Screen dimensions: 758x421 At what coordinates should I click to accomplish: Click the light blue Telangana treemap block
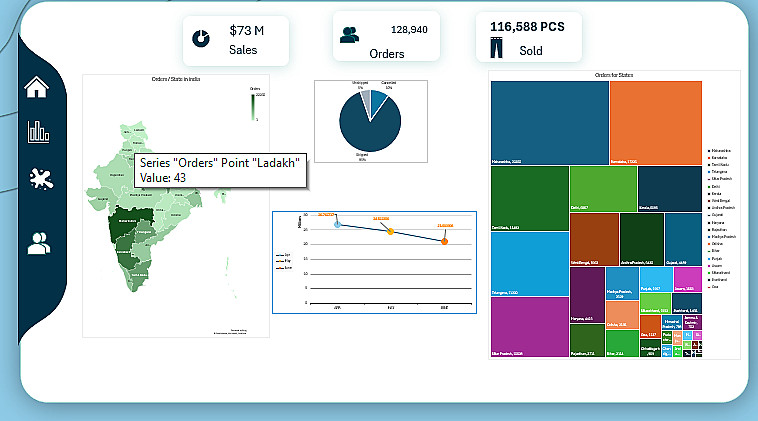click(530, 264)
